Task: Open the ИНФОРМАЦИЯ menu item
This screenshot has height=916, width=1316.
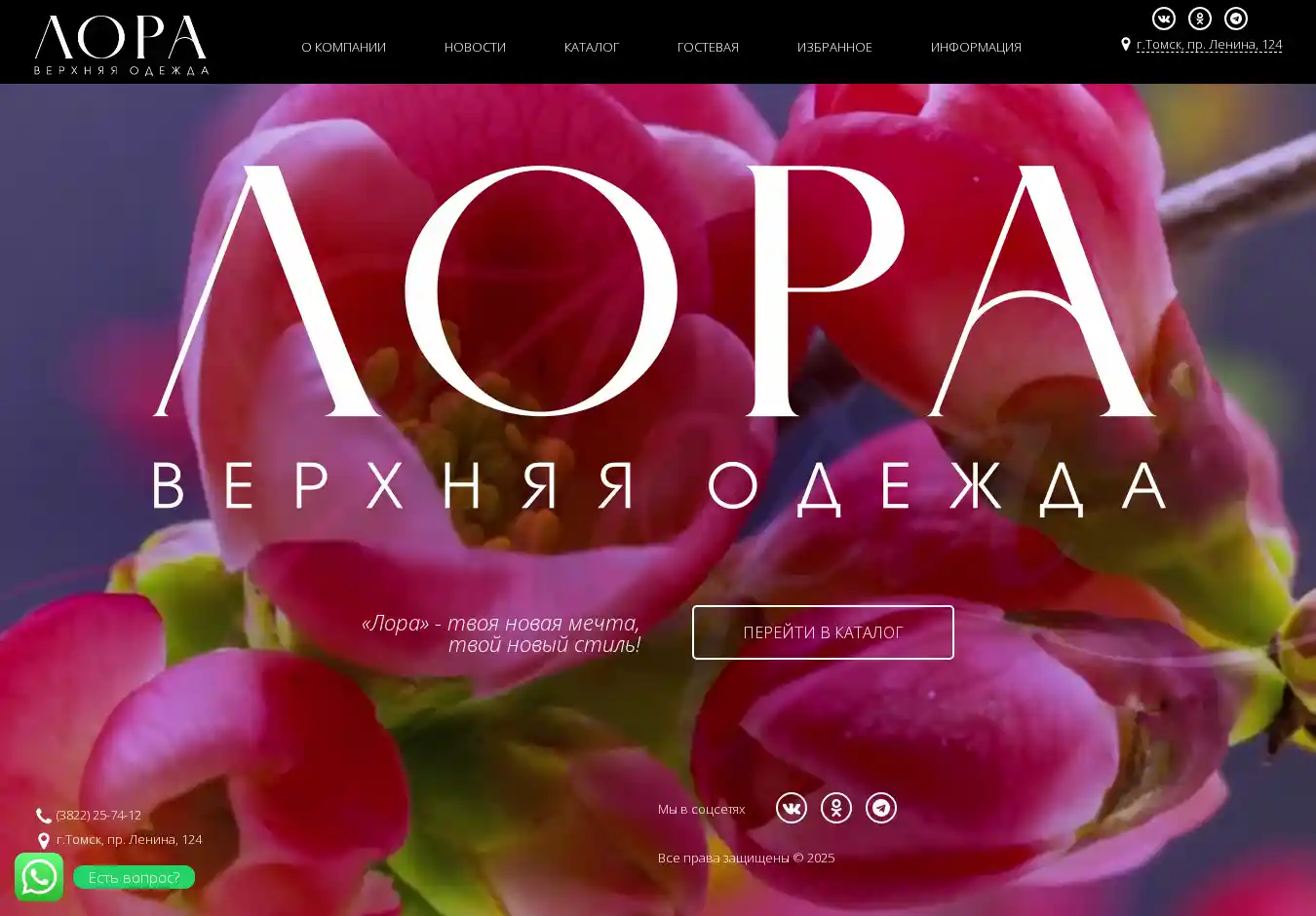Action: click(x=976, y=47)
